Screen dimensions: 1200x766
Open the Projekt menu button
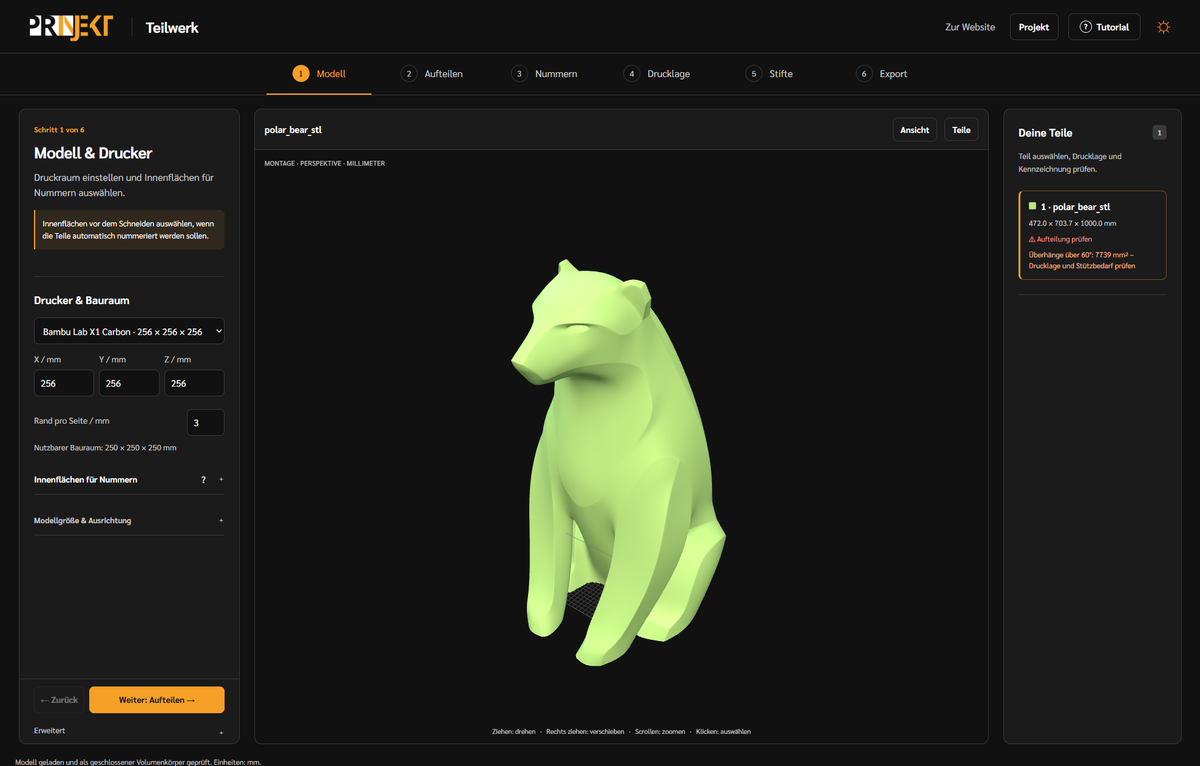tap(1034, 27)
